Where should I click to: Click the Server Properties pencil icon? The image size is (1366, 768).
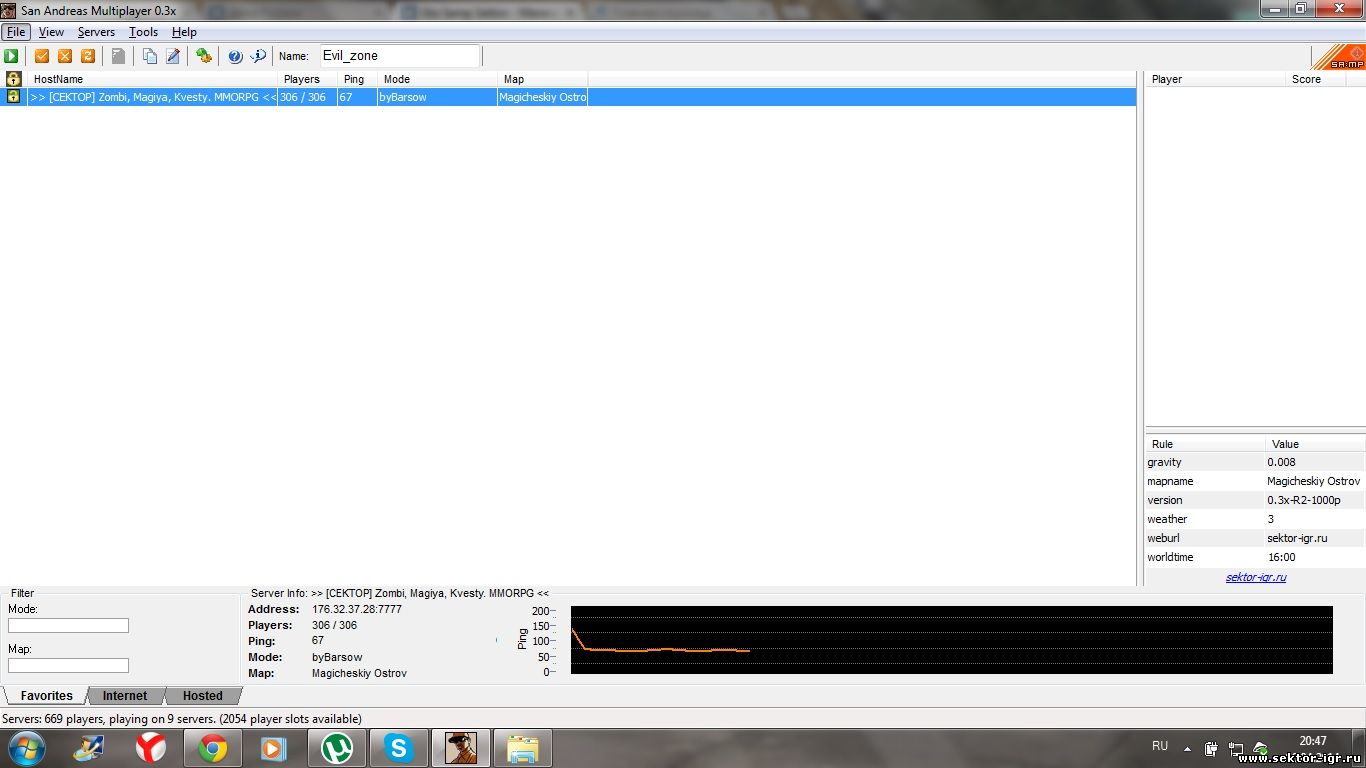[x=173, y=56]
